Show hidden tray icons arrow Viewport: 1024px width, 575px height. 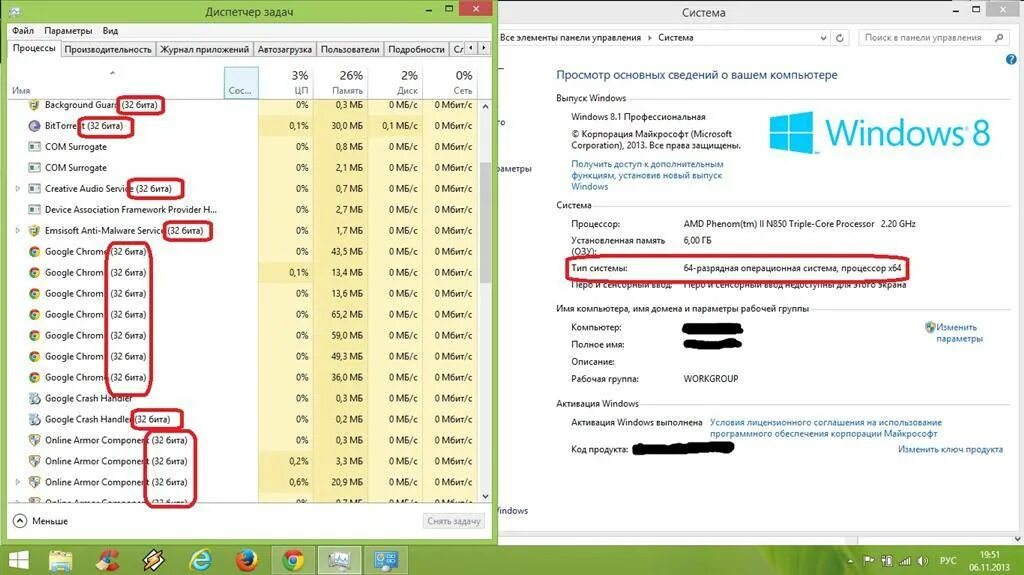click(850, 561)
